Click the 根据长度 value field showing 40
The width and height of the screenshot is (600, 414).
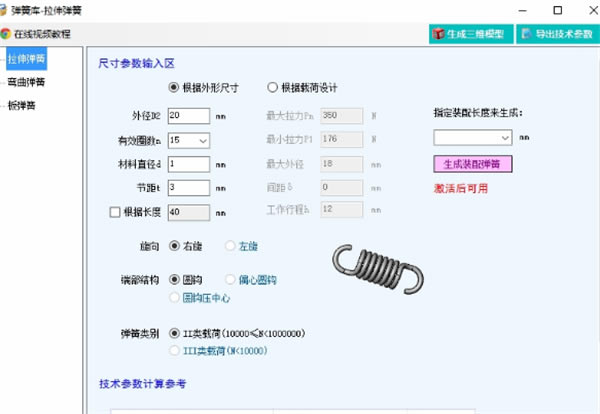tap(189, 212)
